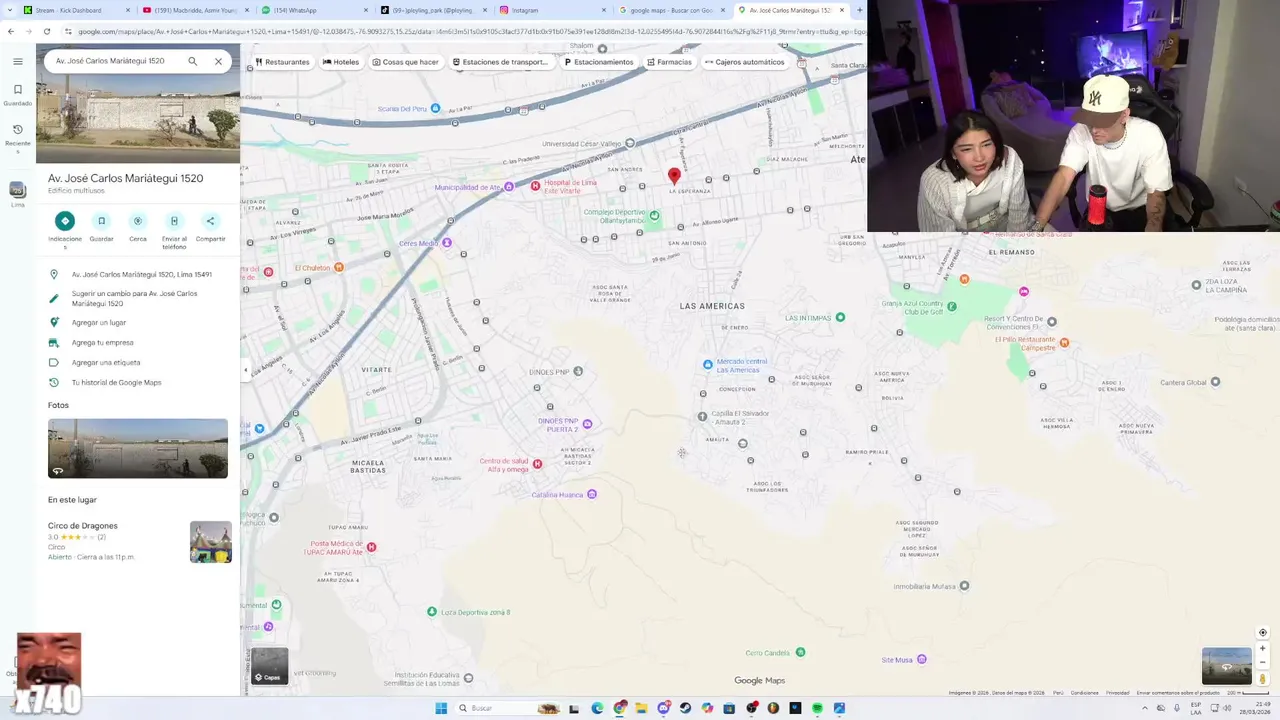
Task: Filter by Cajeros automáticos chip
Action: click(x=744, y=62)
